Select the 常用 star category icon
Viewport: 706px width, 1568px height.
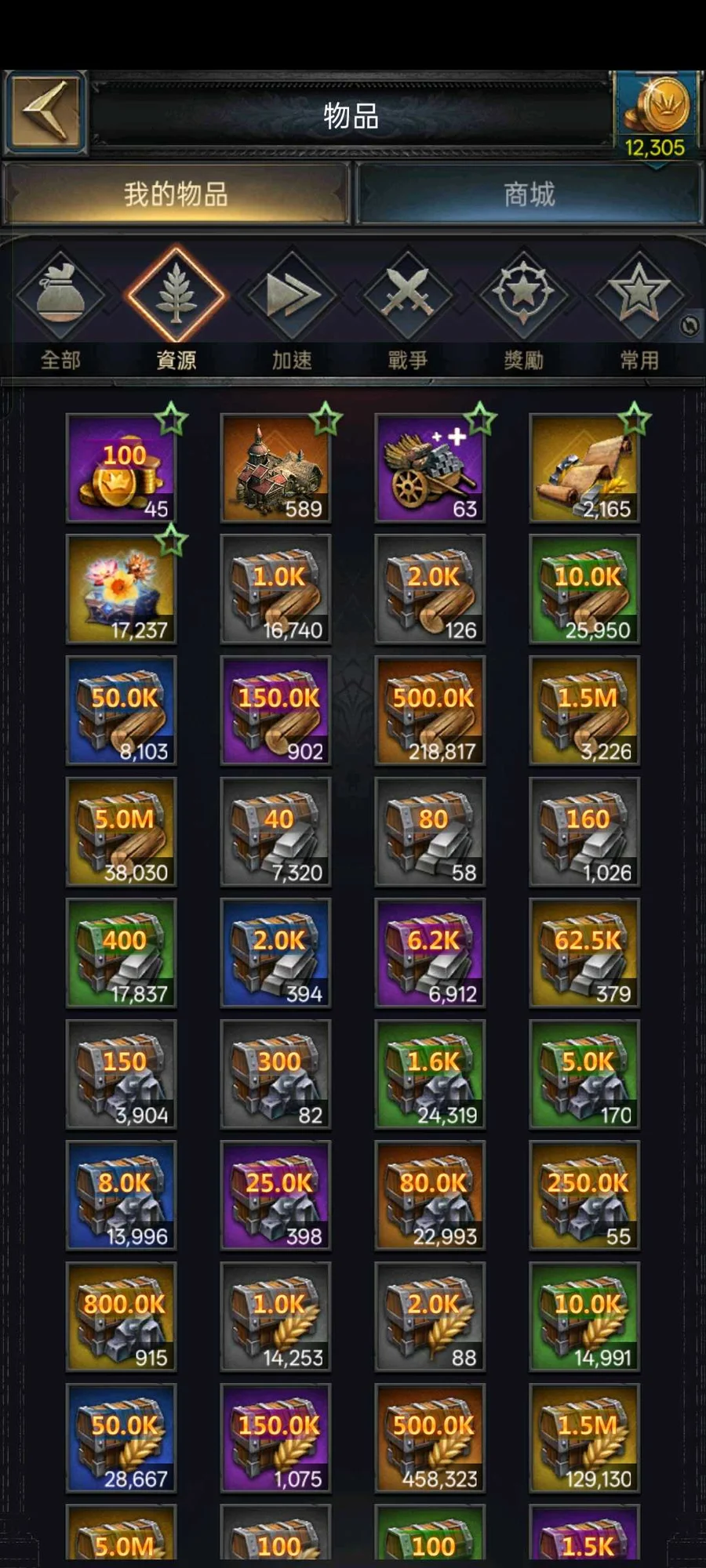[x=639, y=295]
